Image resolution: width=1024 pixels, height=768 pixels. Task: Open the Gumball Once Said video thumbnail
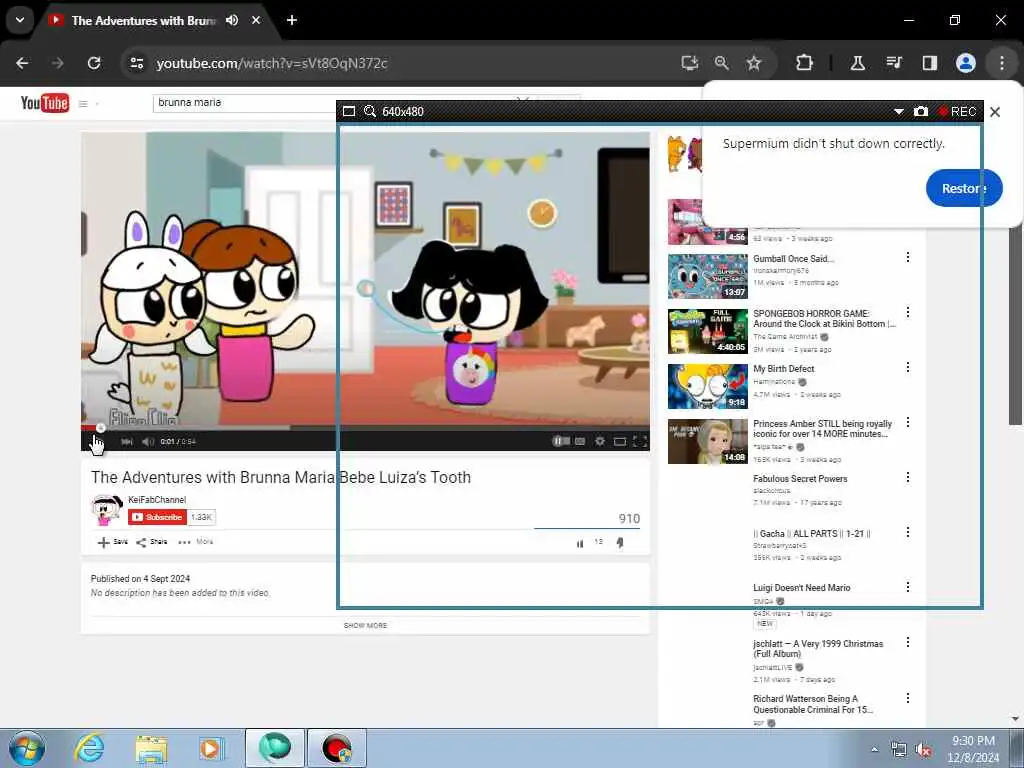707,276
